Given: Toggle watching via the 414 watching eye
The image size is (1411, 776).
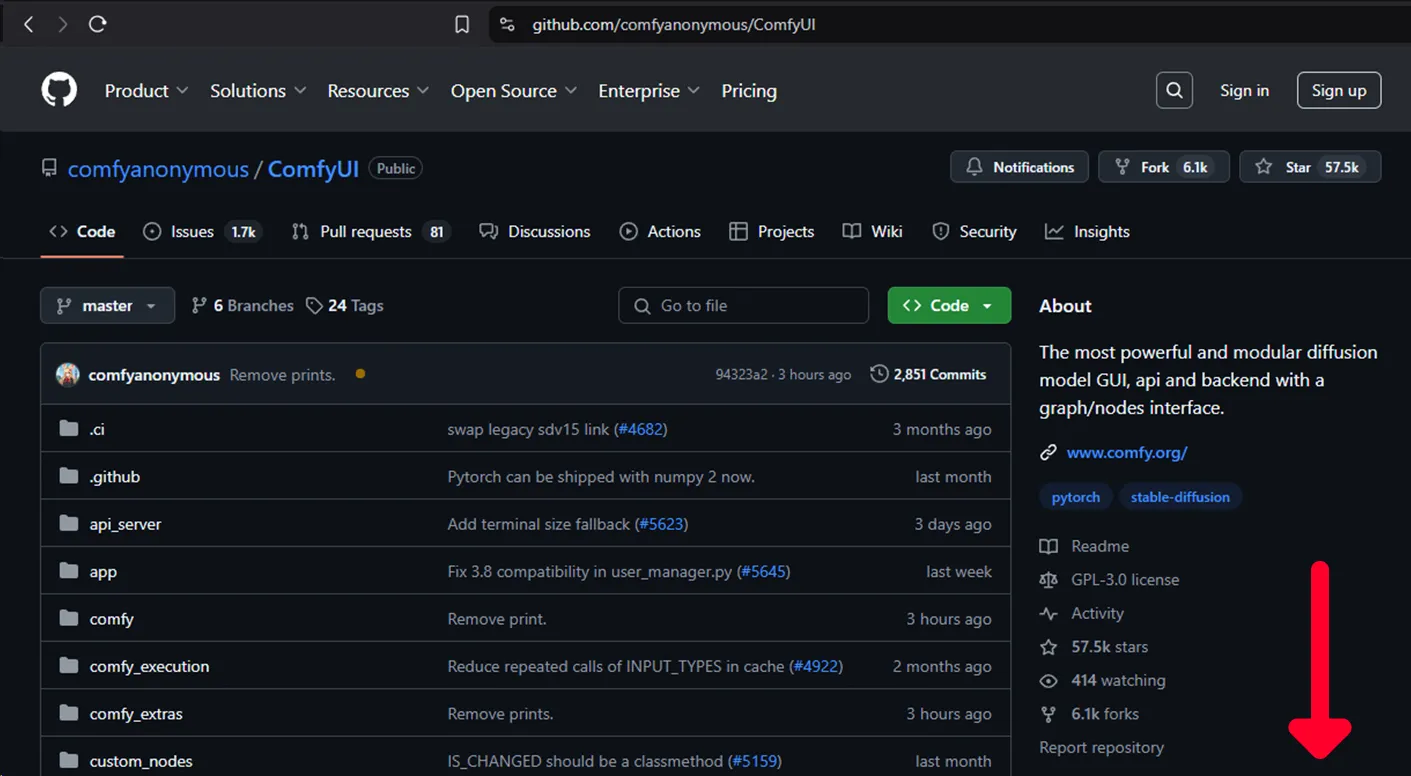Looking at the screenshot, I should point(1048,680).
